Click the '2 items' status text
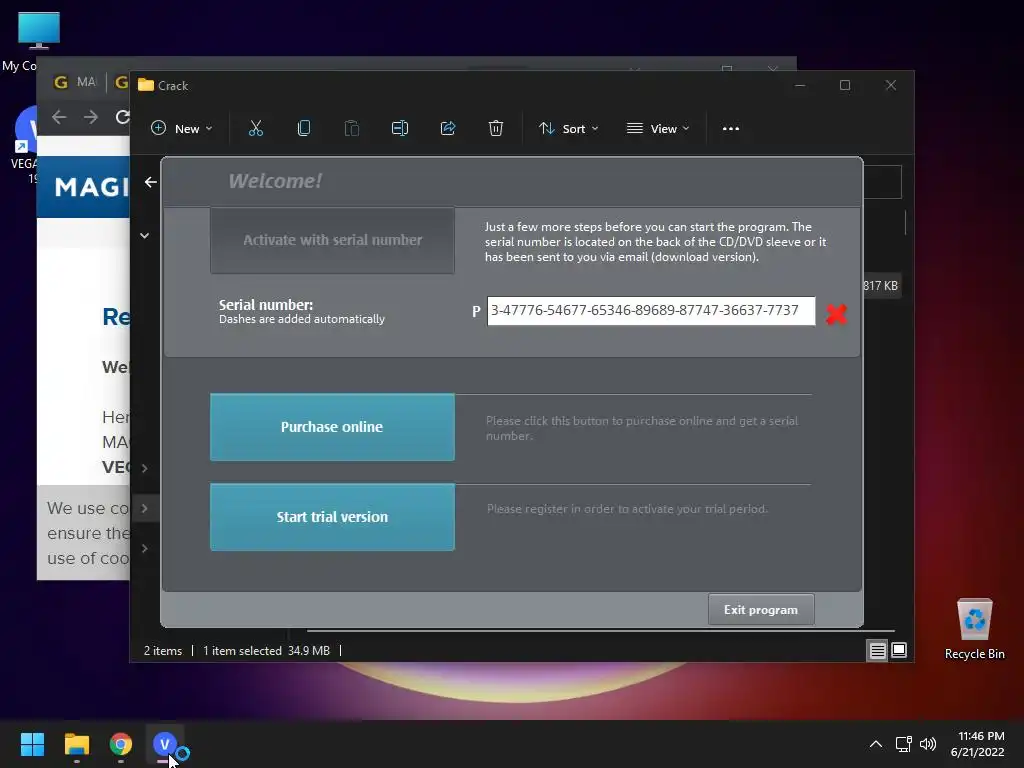 [x=163, y=651]
